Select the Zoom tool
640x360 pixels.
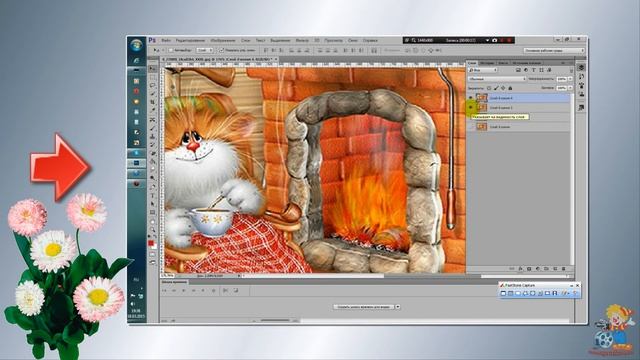[x=153, y=230]
